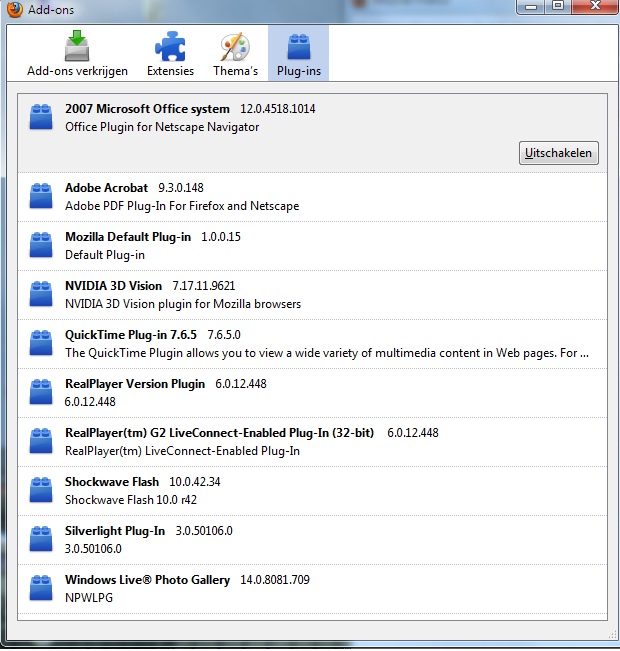Click the Office Plugin for Netscape Navigator description
This screenshot has width=620, height=651.
pyautogui.click(x=162, y=127)
